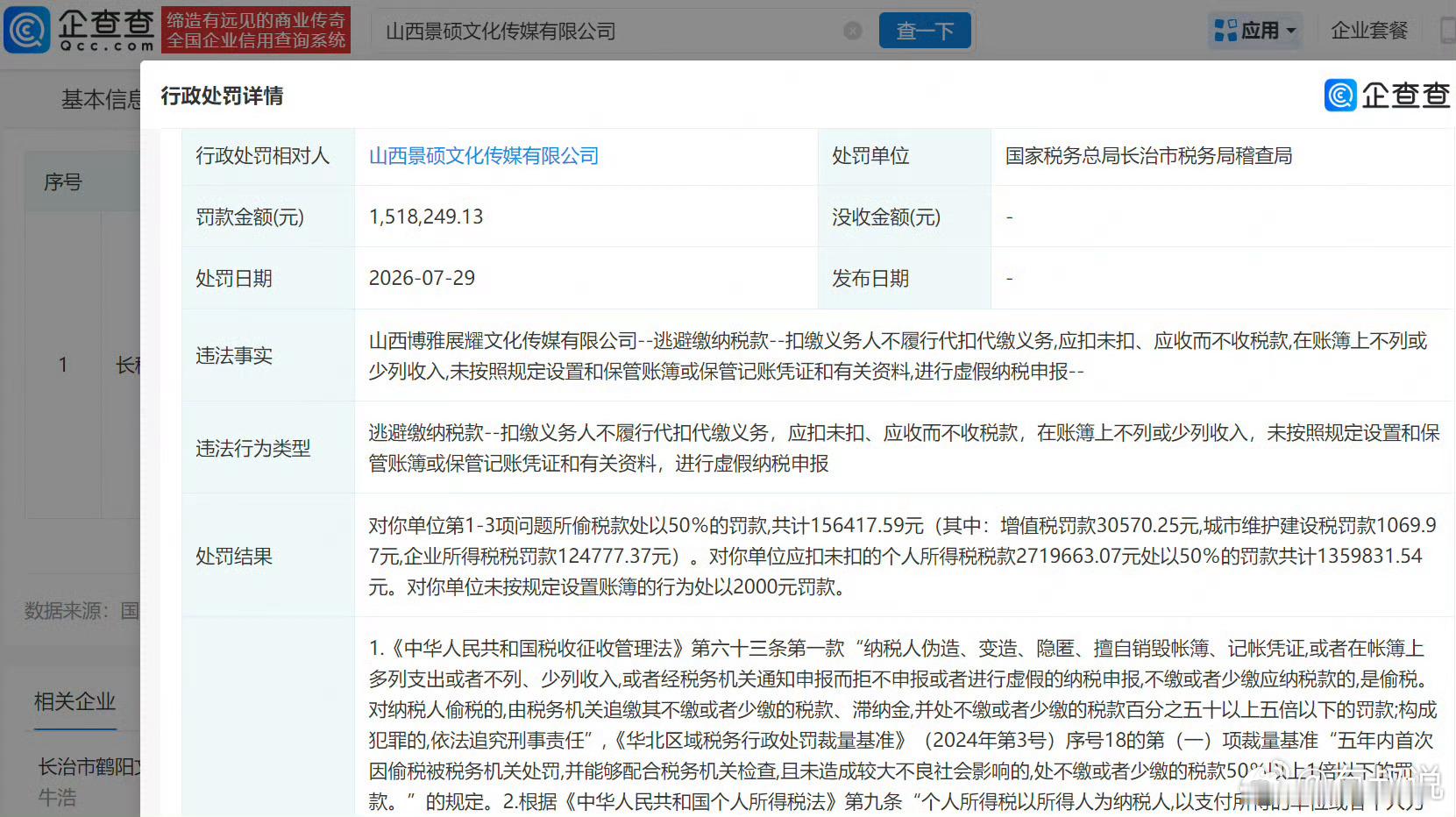Open the 应用 dropdown menu

tap(1254, 31)
